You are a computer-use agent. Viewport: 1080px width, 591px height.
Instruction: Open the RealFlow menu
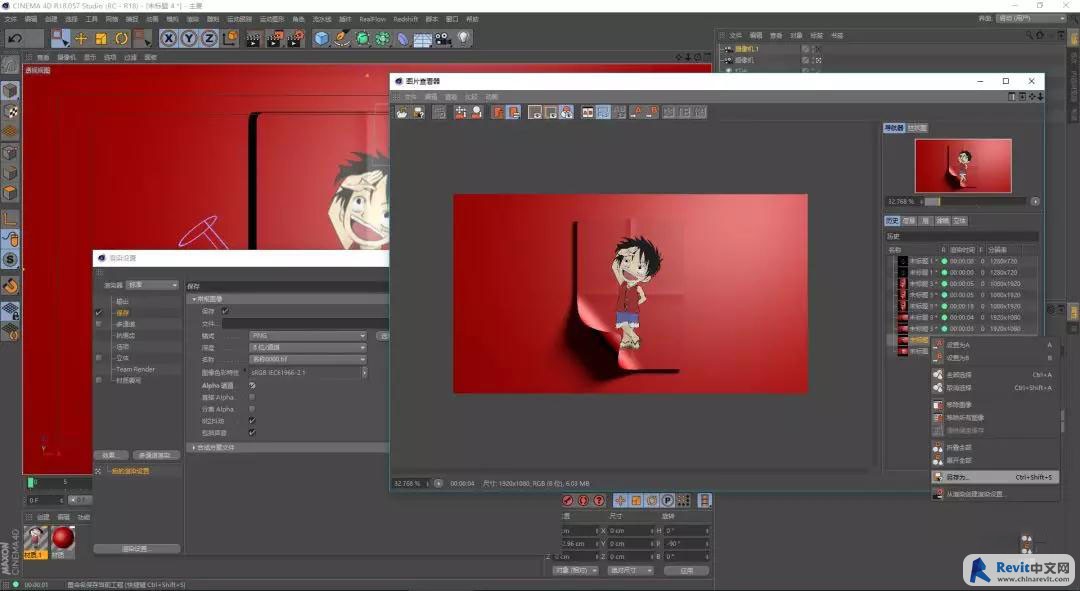pos(372,19)
